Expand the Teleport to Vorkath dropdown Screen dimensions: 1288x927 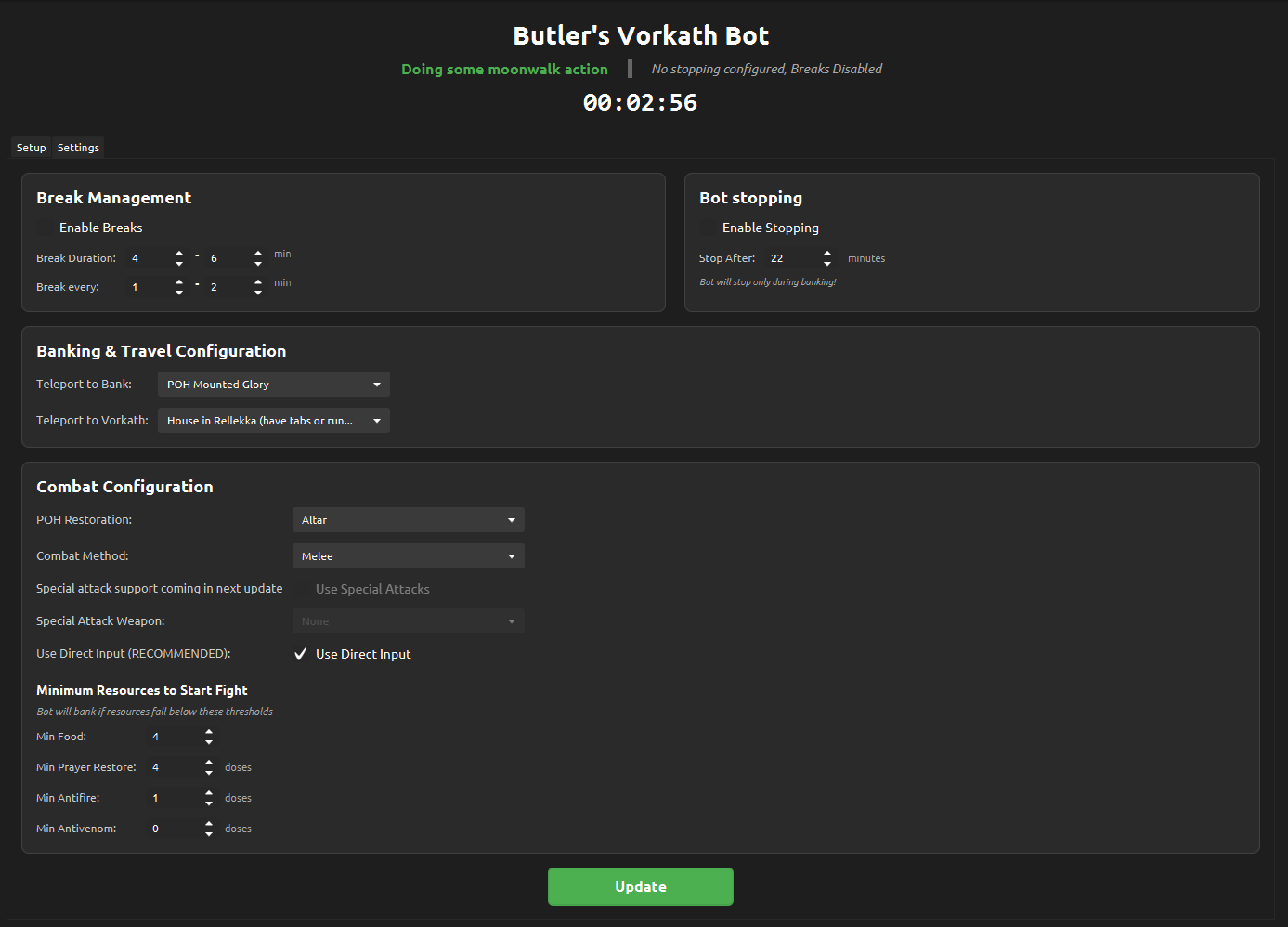273,421
